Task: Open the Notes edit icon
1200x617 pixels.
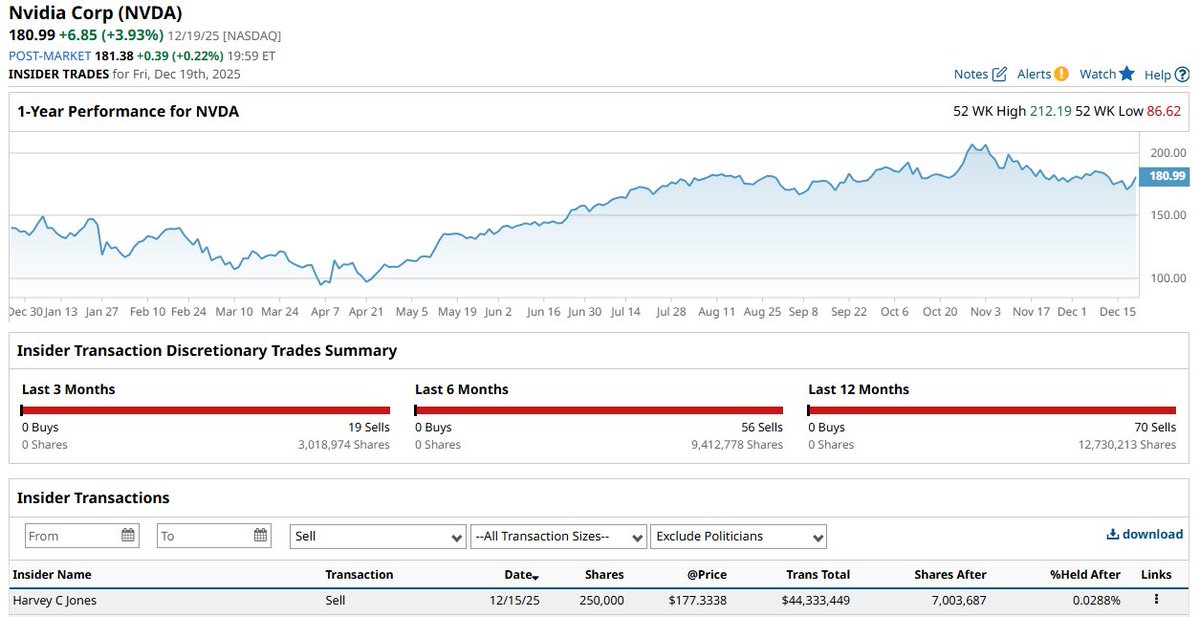Action: [999, 74]
